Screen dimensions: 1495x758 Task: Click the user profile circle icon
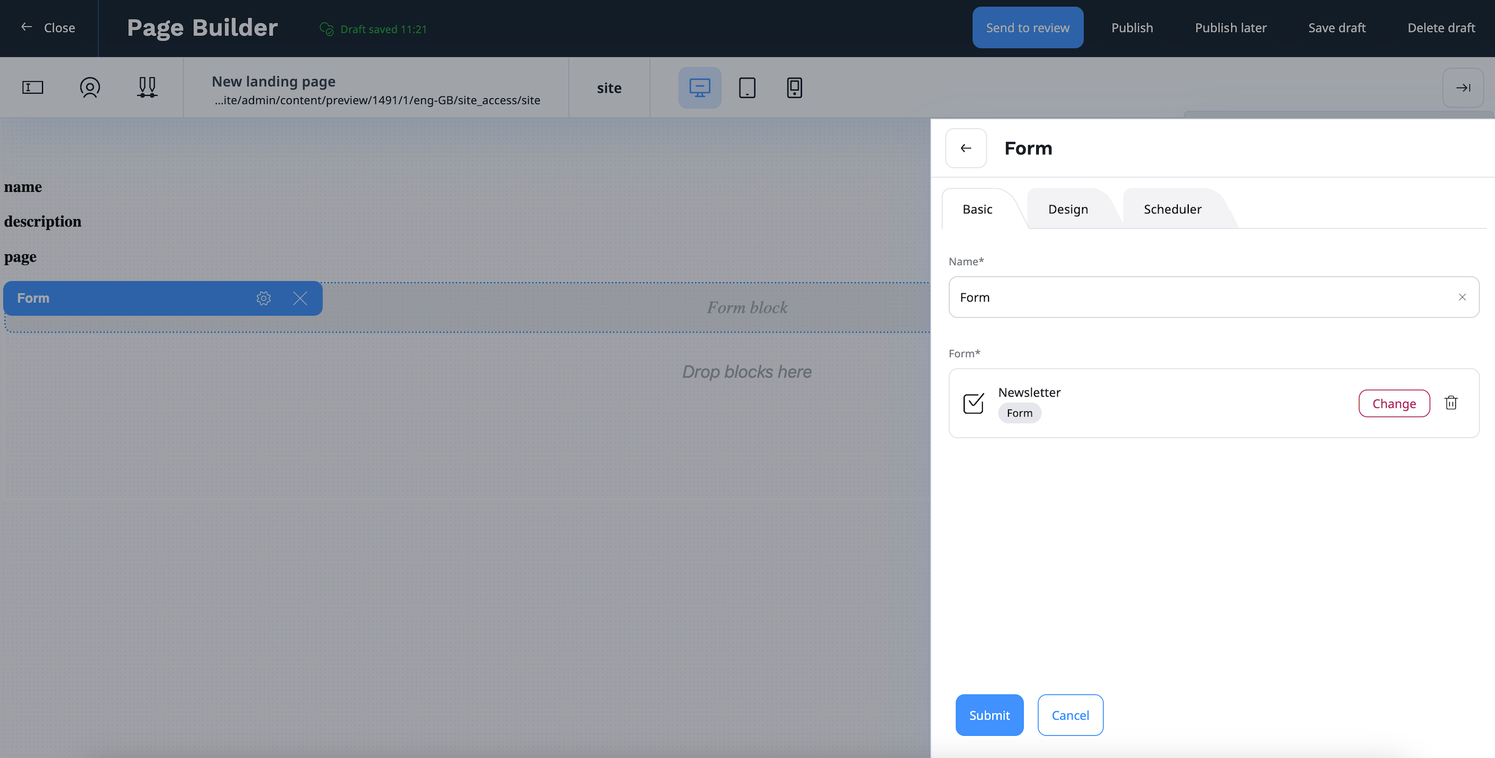point(90,88)
